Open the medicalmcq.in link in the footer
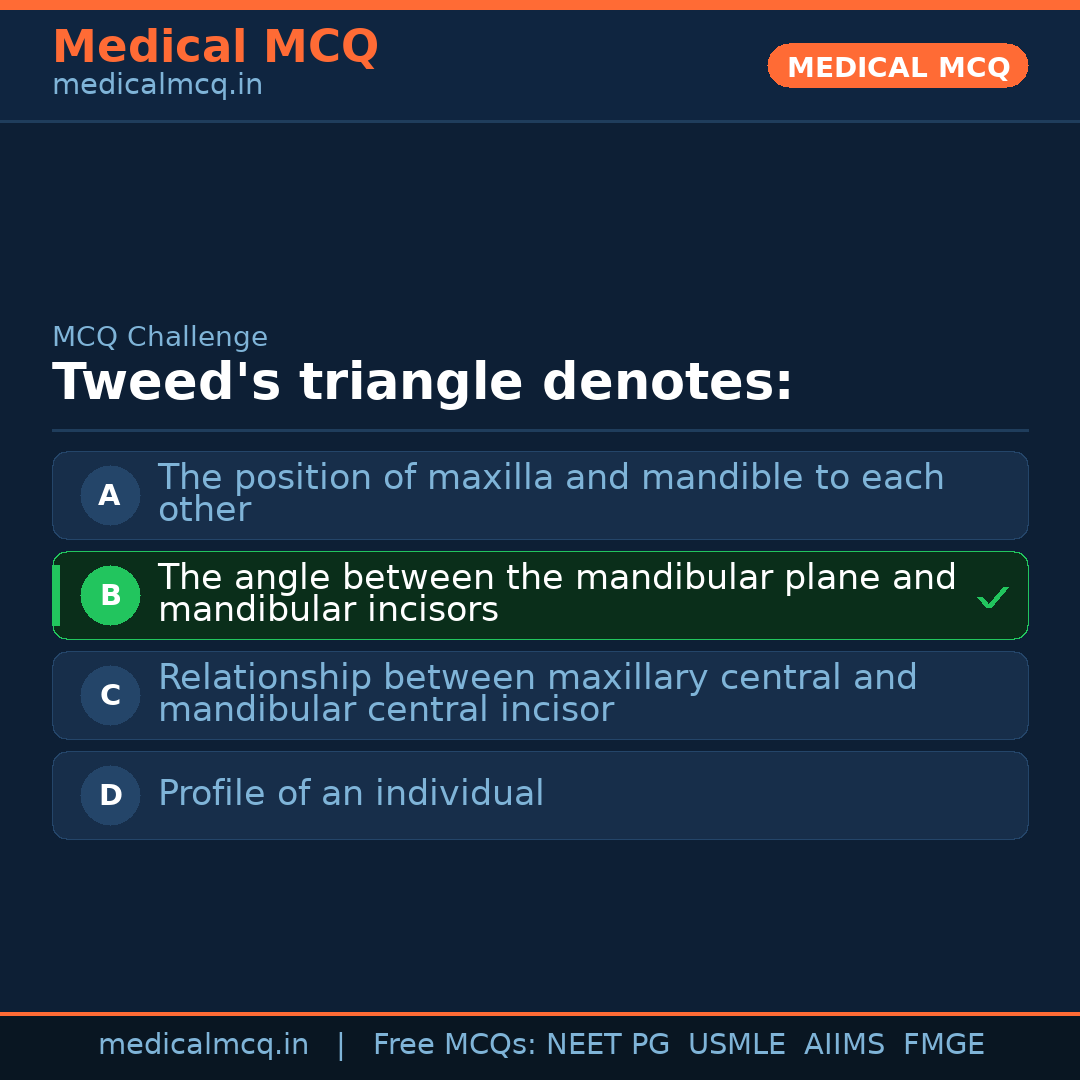 click(203, 1045)
